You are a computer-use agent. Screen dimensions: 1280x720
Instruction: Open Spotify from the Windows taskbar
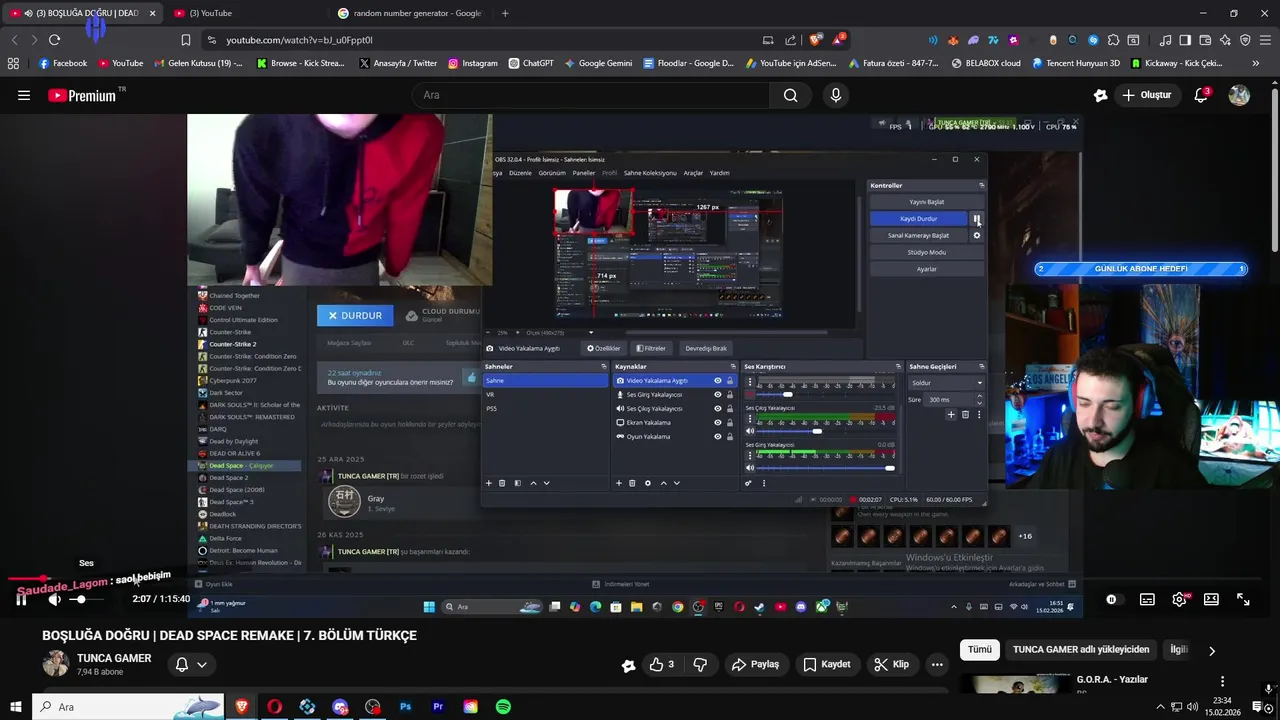pyautogui.click(x=503, y=707)
